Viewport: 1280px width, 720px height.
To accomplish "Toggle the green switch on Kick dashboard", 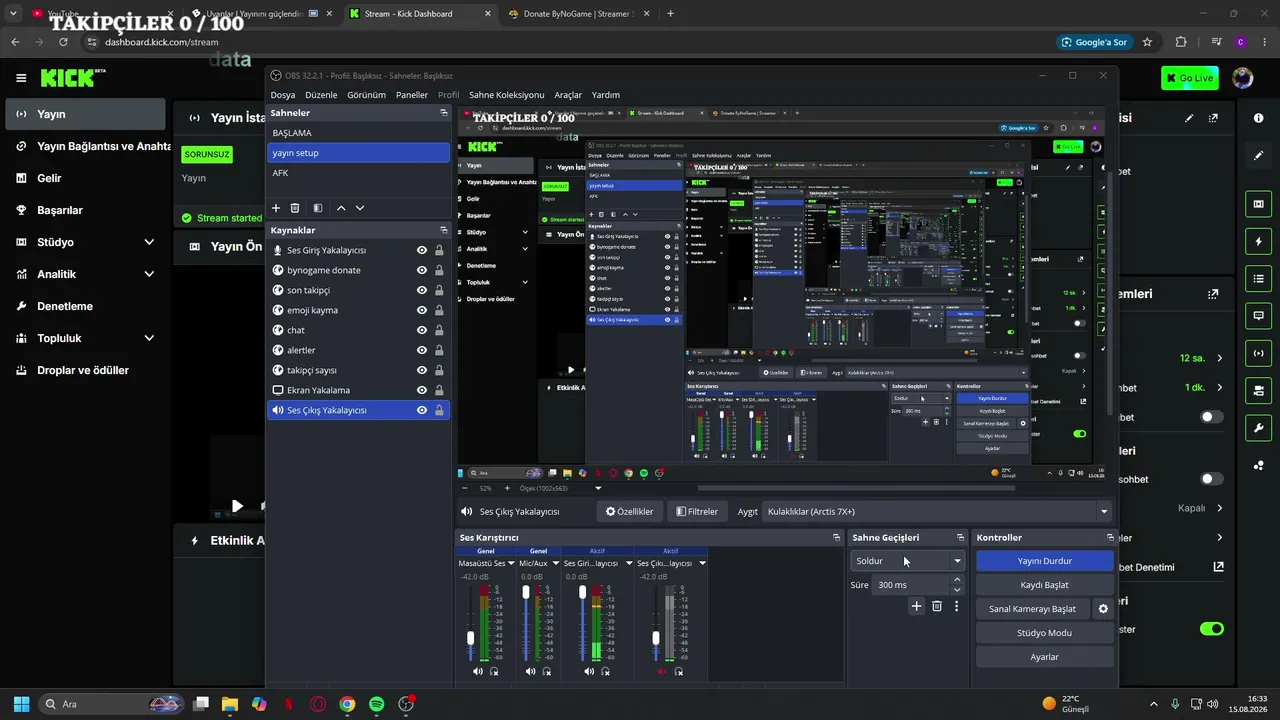I will 1211,629.
